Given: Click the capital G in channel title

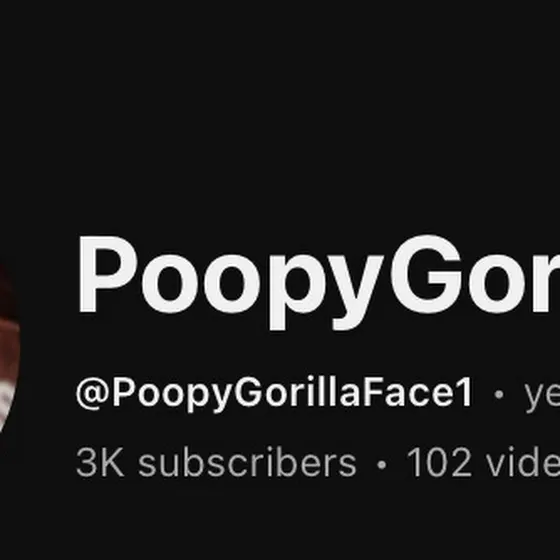Looking at the screenshot, I should click(x=427, y=274).
